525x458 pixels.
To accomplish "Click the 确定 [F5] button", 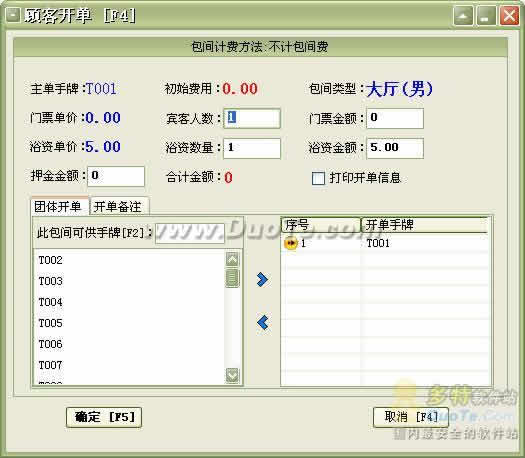I will 104,417.
